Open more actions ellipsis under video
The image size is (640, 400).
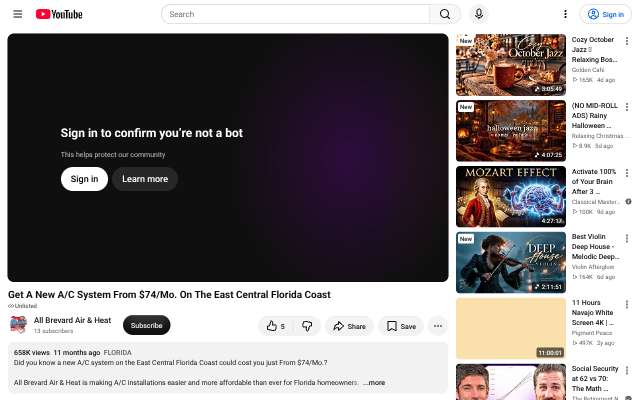click(x=438, y=326)
